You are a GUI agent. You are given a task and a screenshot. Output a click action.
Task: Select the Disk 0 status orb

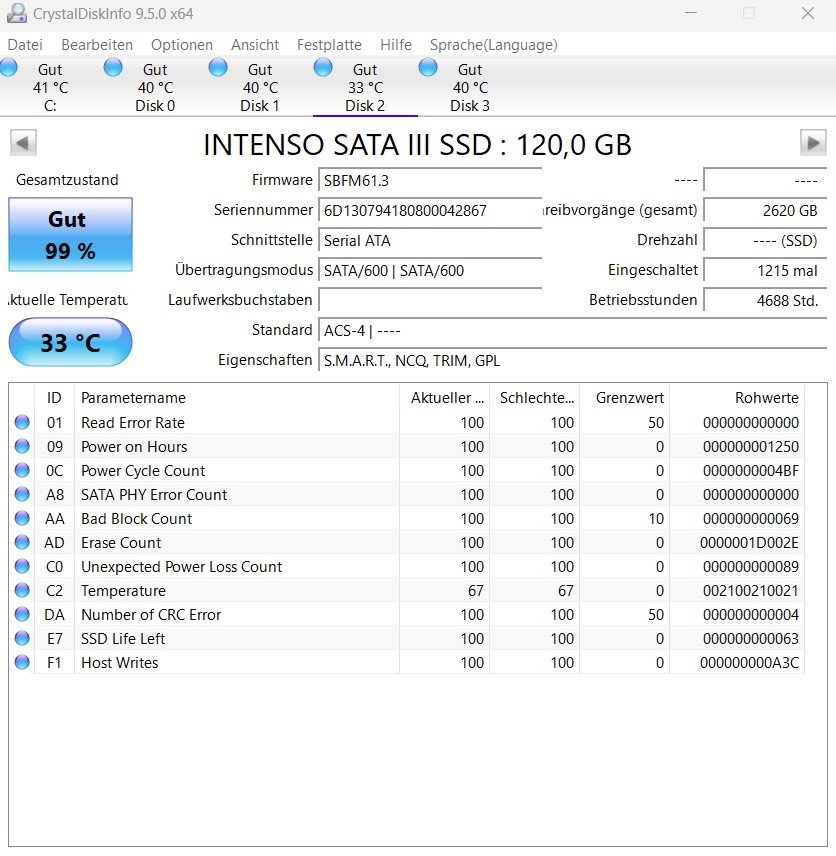(113, 68)
